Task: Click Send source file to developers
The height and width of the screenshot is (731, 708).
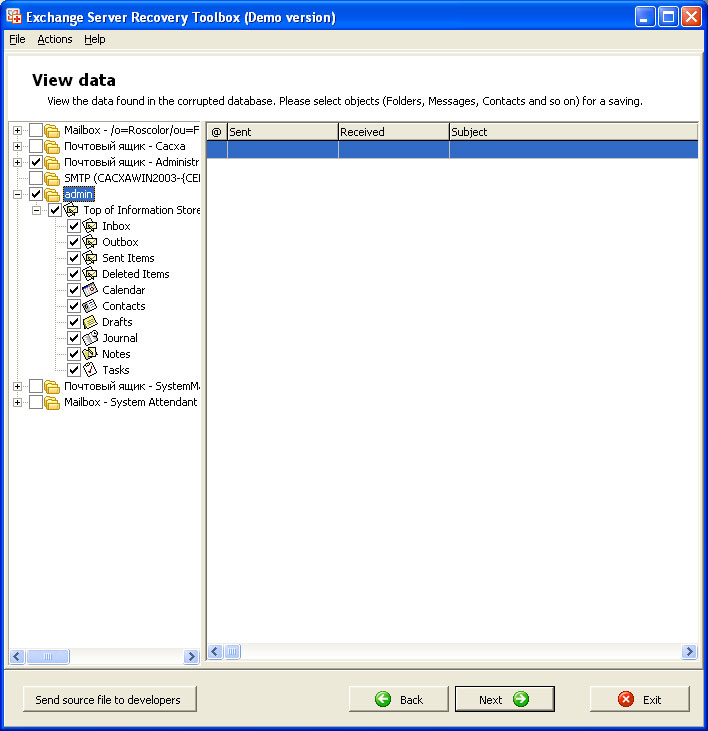Action: pyautogui.click(x=110, y=699)
